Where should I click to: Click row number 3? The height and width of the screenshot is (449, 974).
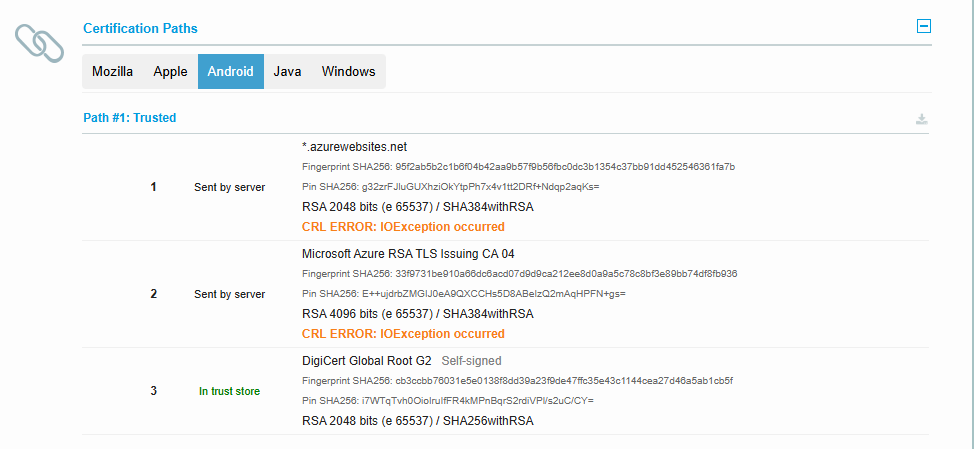pyautogui.click(x=153, y=391)
